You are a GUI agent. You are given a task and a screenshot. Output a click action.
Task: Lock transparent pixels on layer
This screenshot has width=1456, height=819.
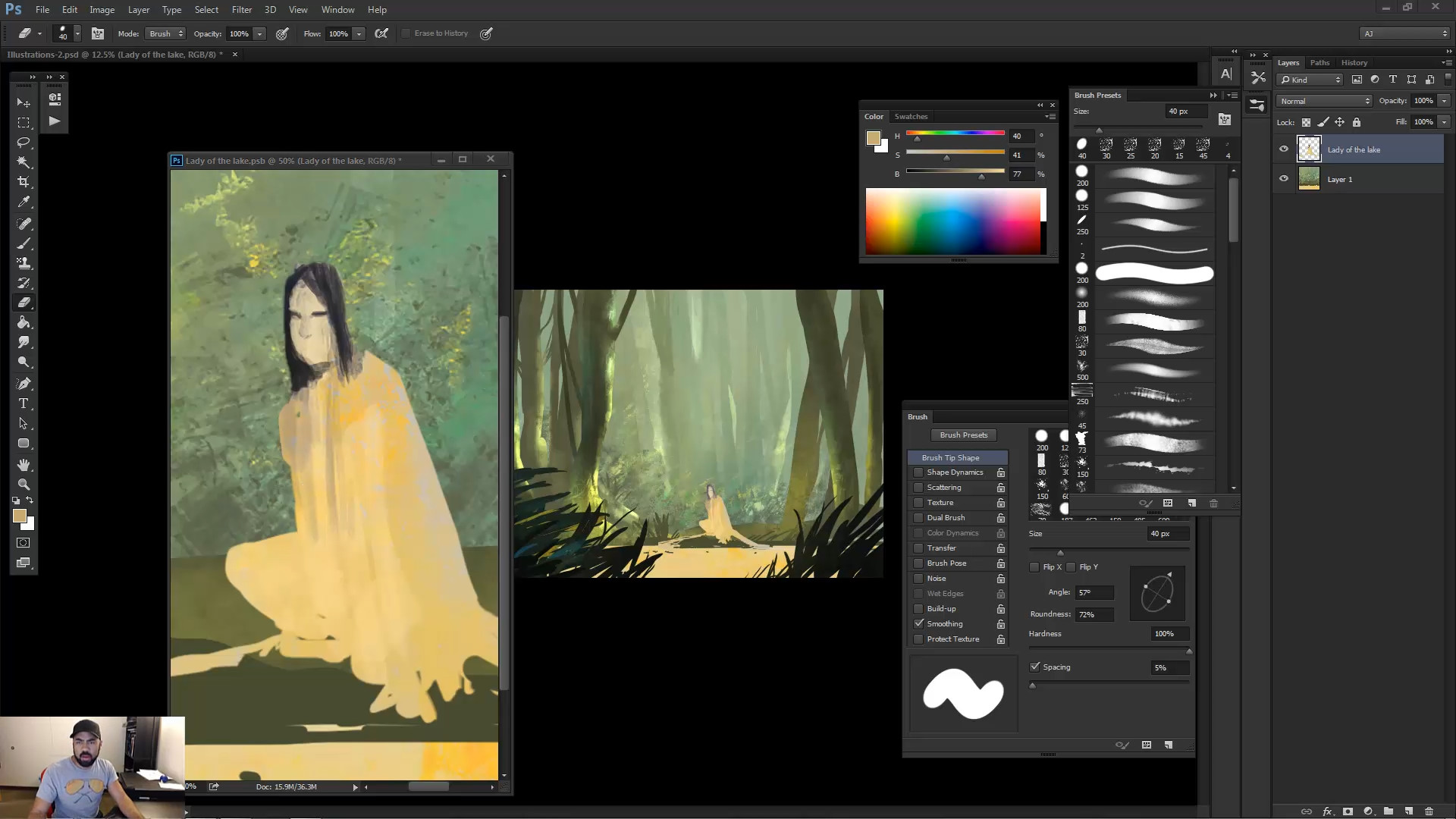coord(1306,122)
